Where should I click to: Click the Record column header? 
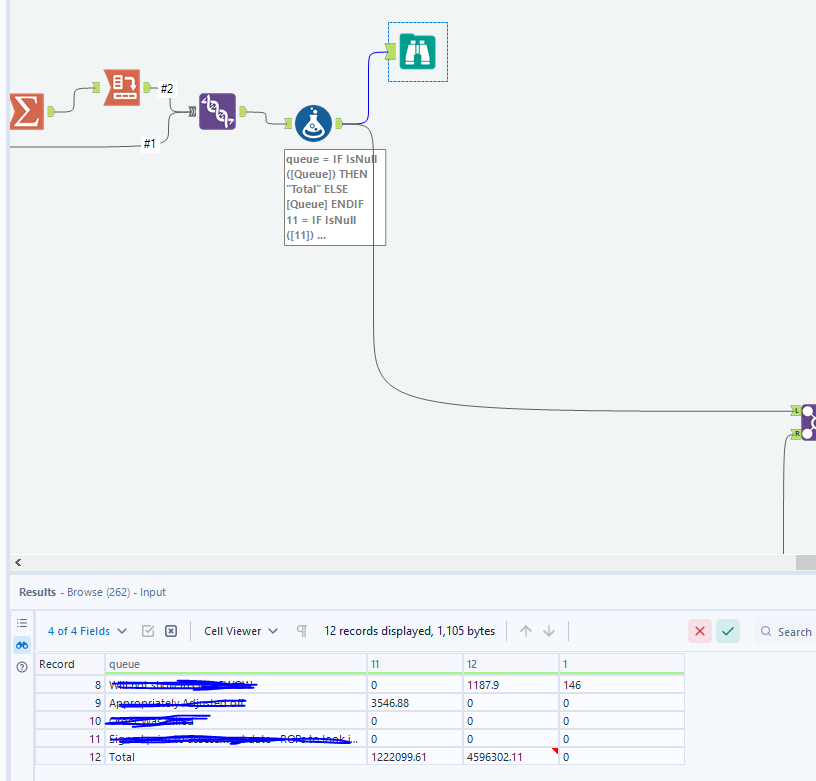coord(70,664)
